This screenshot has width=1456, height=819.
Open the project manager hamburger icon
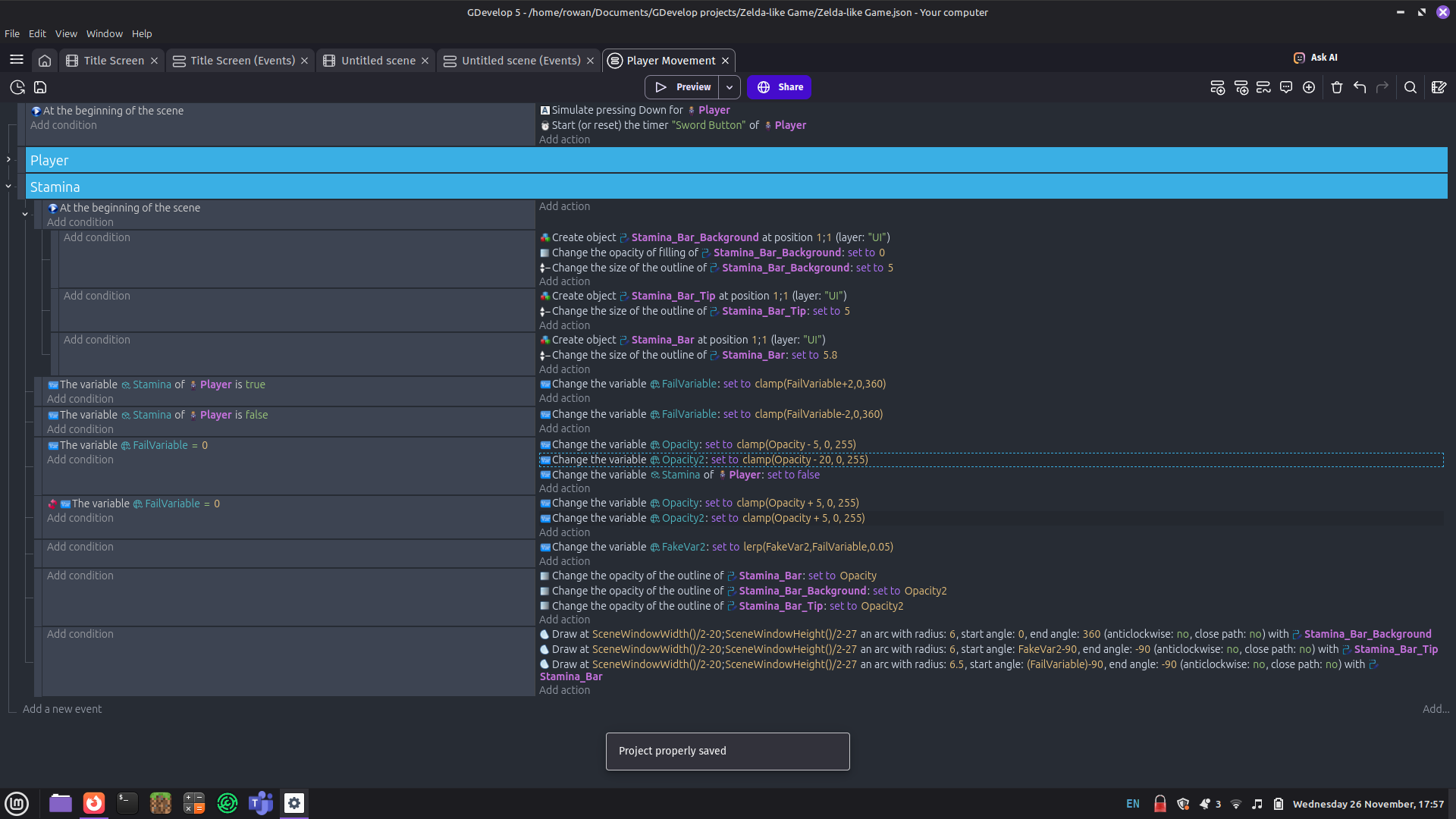pos(17,60)
